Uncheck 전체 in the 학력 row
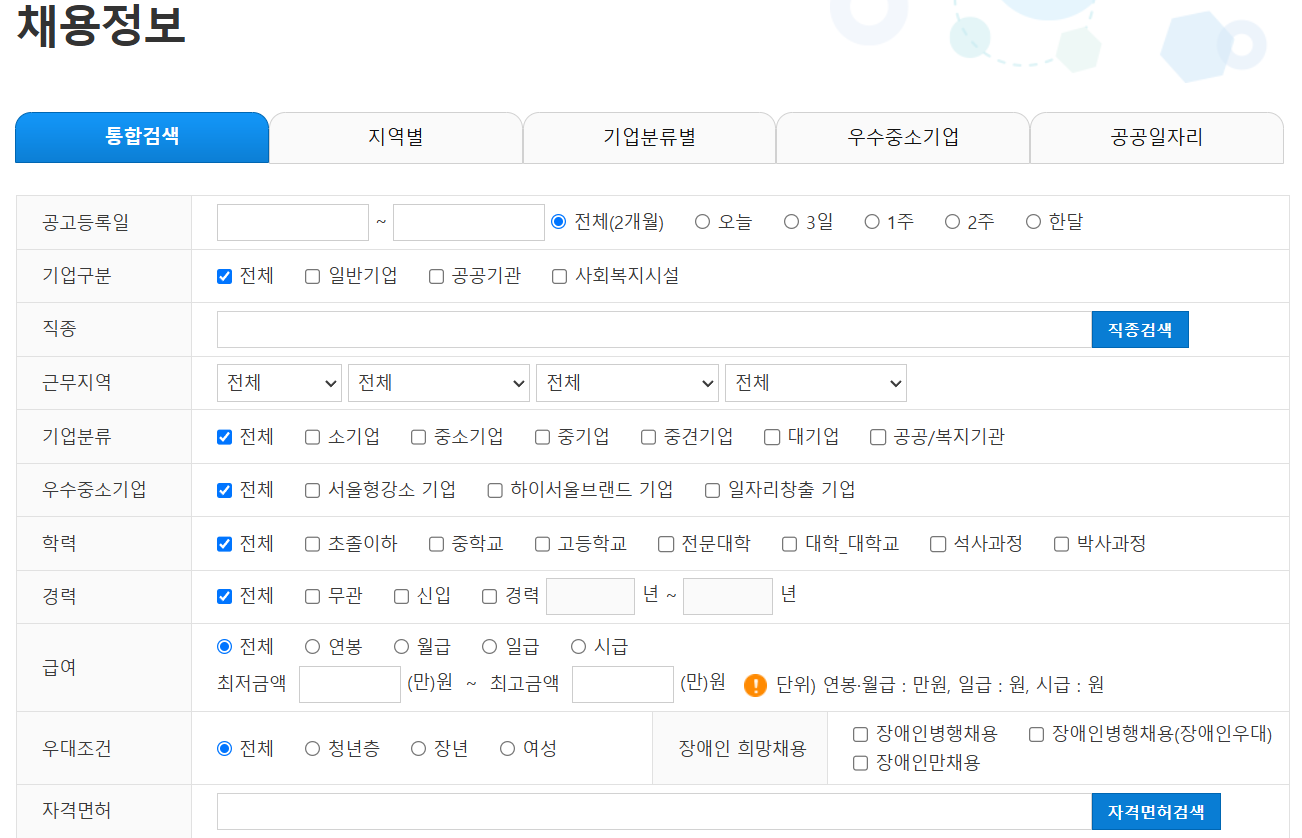Viewport: 1302px width, 838px height. coord(223,543)
